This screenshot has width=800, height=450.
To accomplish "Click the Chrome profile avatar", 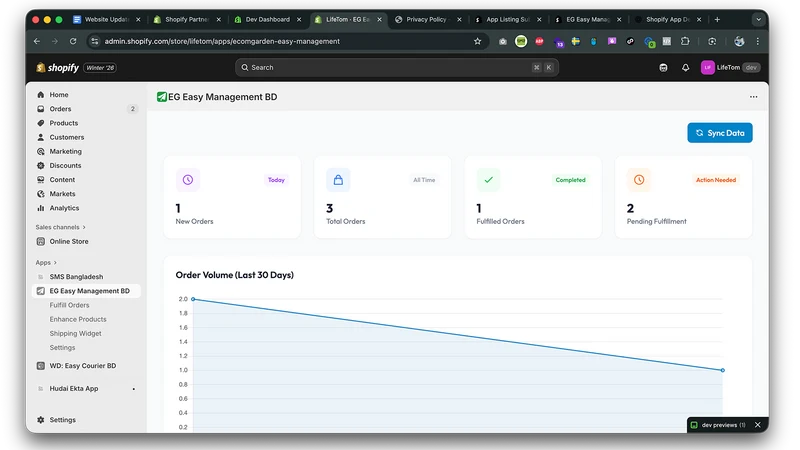I will point(739,41).
